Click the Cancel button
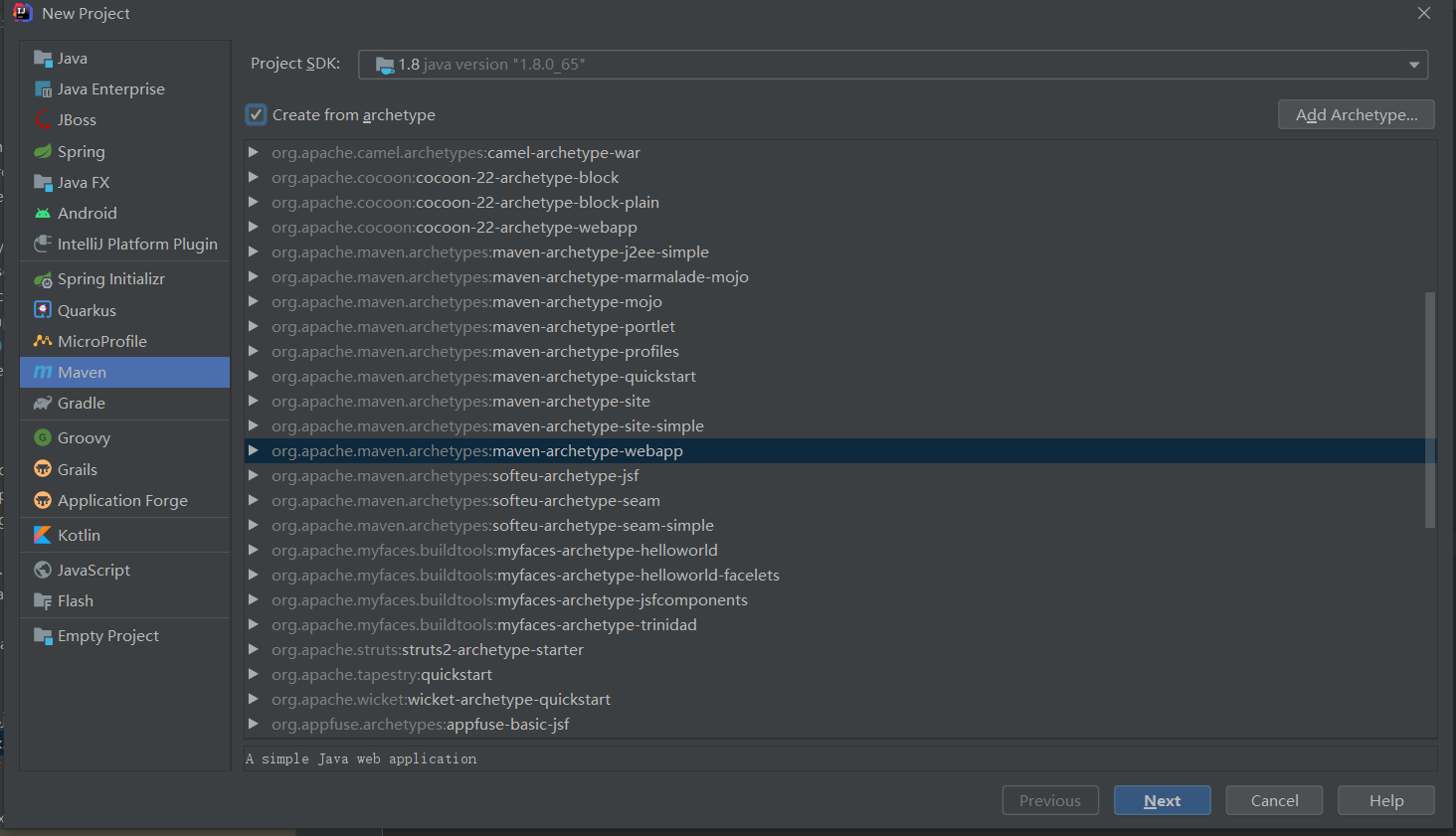 click(x=1274, y=800)
